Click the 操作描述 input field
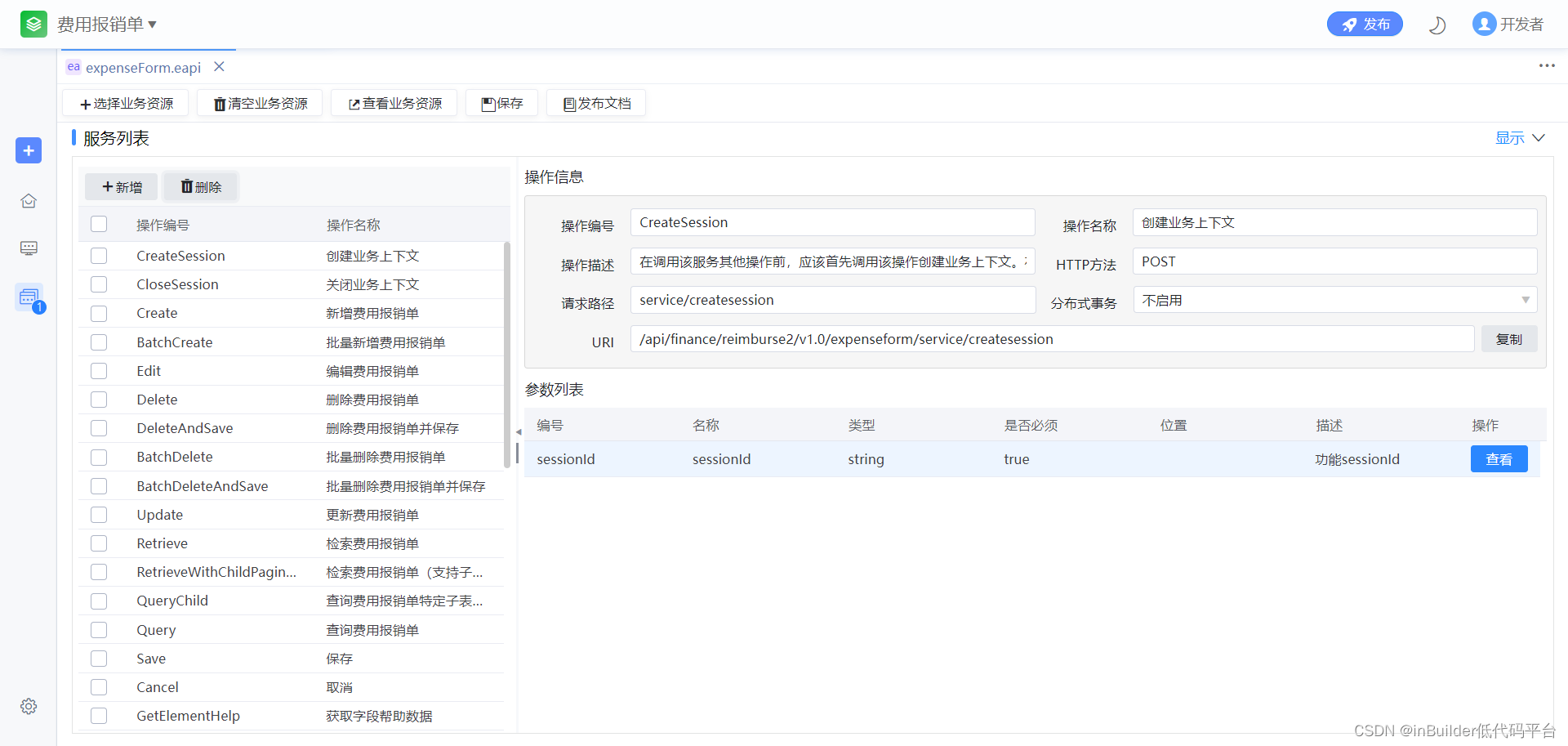The image size is (1568, 746). (832, 261)
